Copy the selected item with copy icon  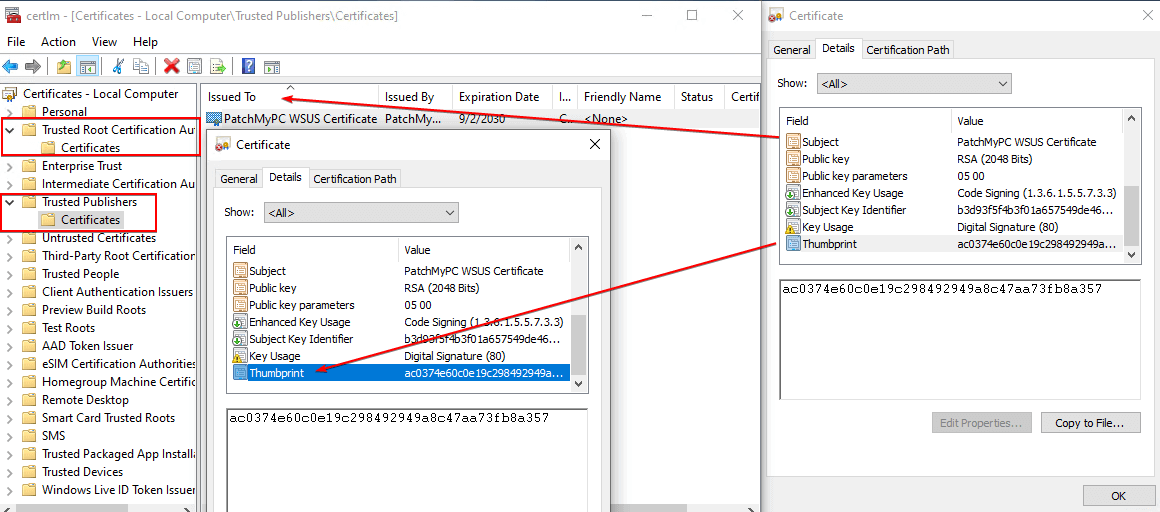(141, 67)
